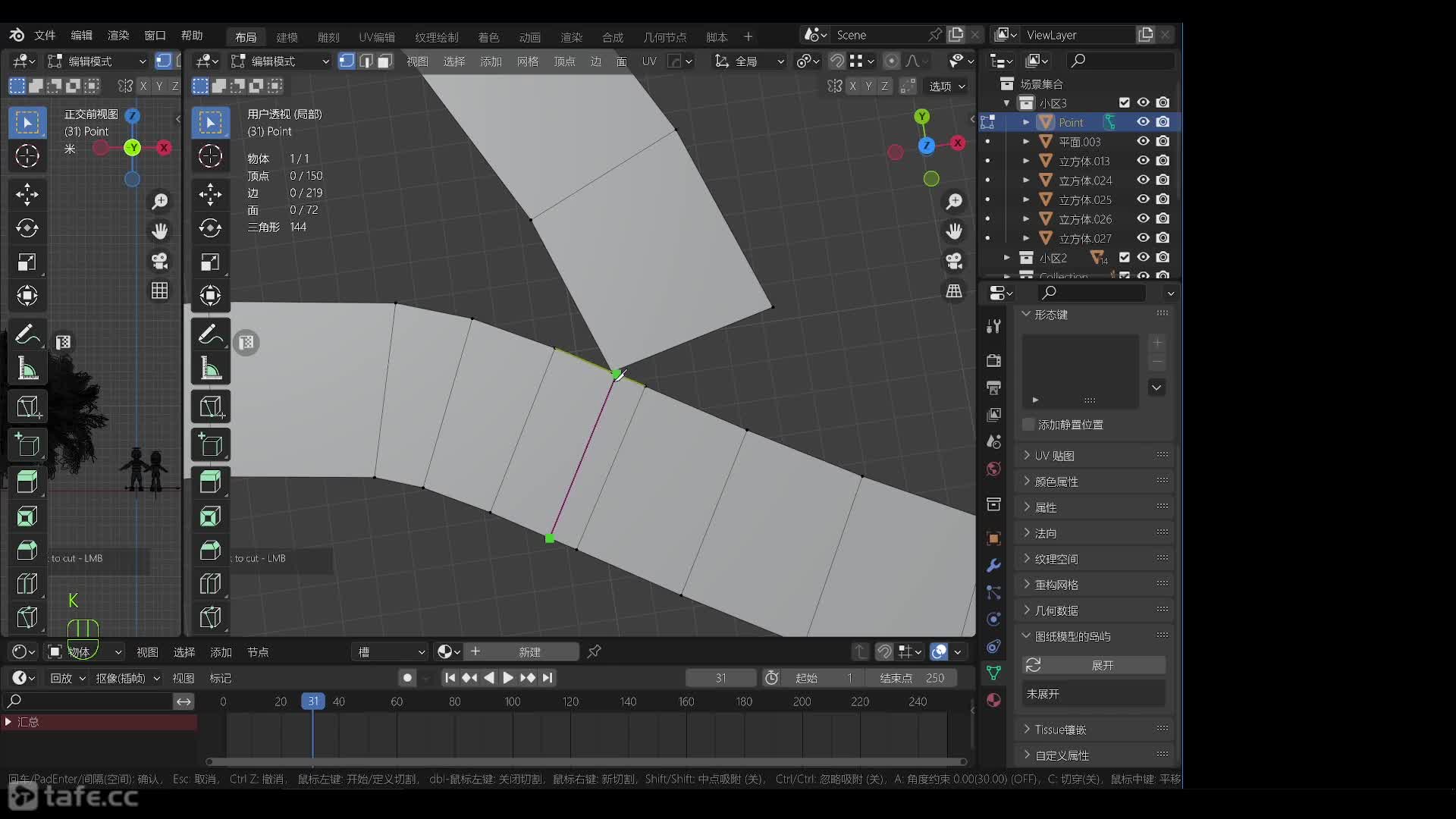1456x819 pixels.
Task: Enable edge select mode in main viewport
Action: [x=366, y=61]
